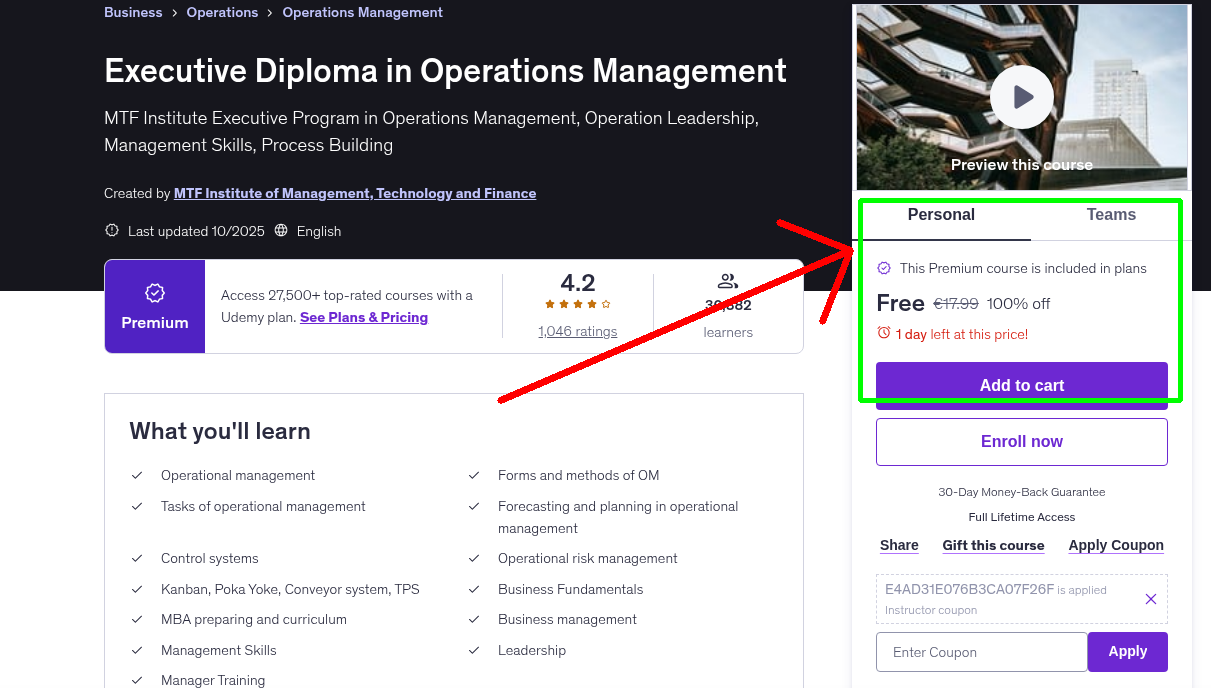
Task: Dismiss the applied instructor coupon
Action: click(x=1151, y=598)
